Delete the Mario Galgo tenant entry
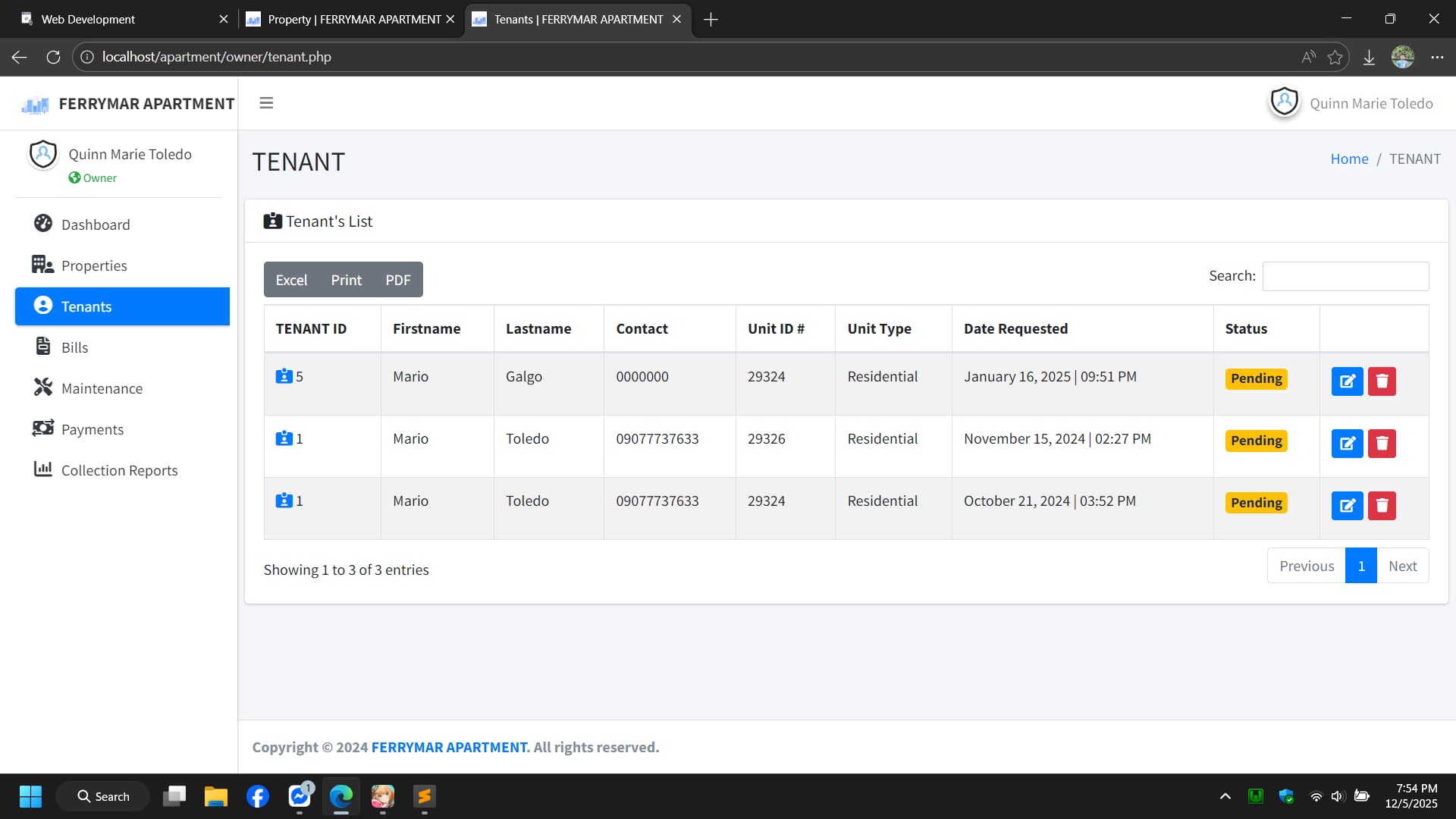 (x=1382, y=381)
